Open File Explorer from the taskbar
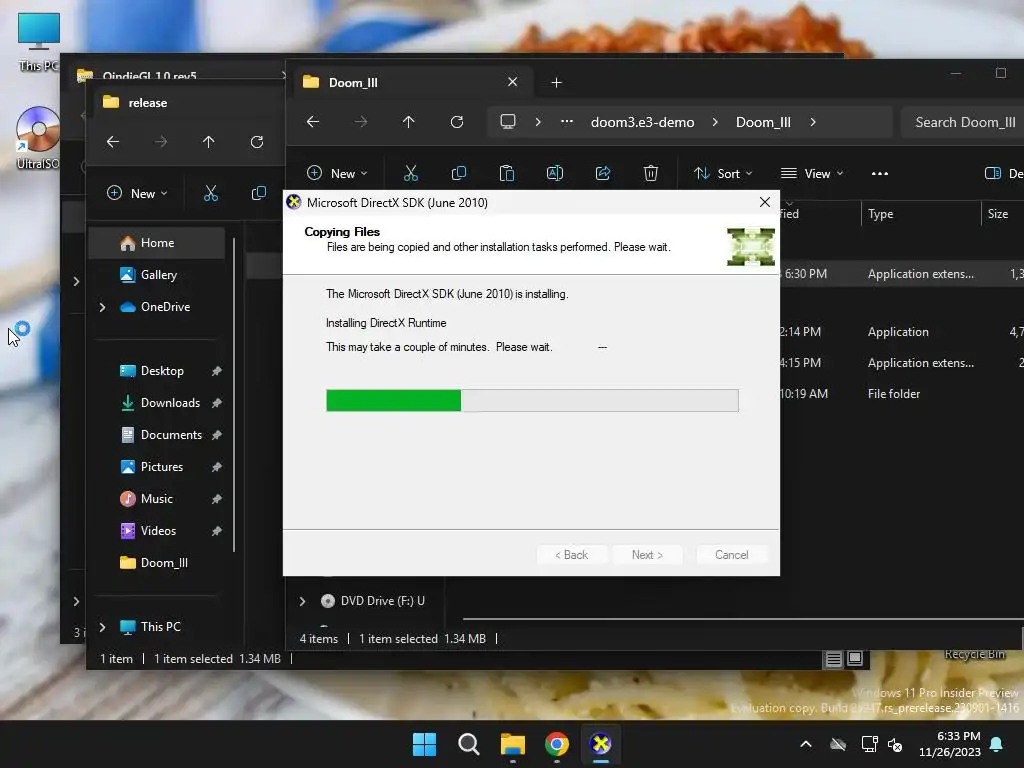This screenshot has width=1024, height=768. click(513, 744)
